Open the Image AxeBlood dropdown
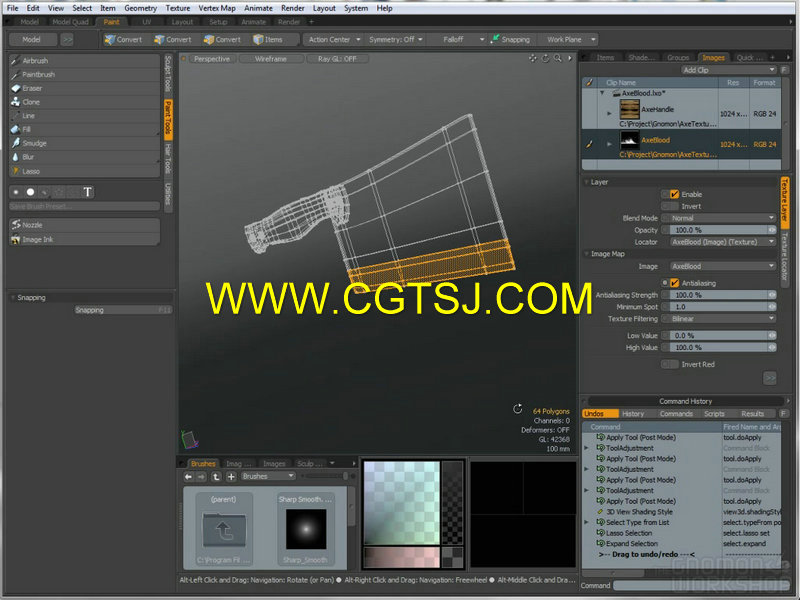Viewport: 800px width, 600px height. 721,266
